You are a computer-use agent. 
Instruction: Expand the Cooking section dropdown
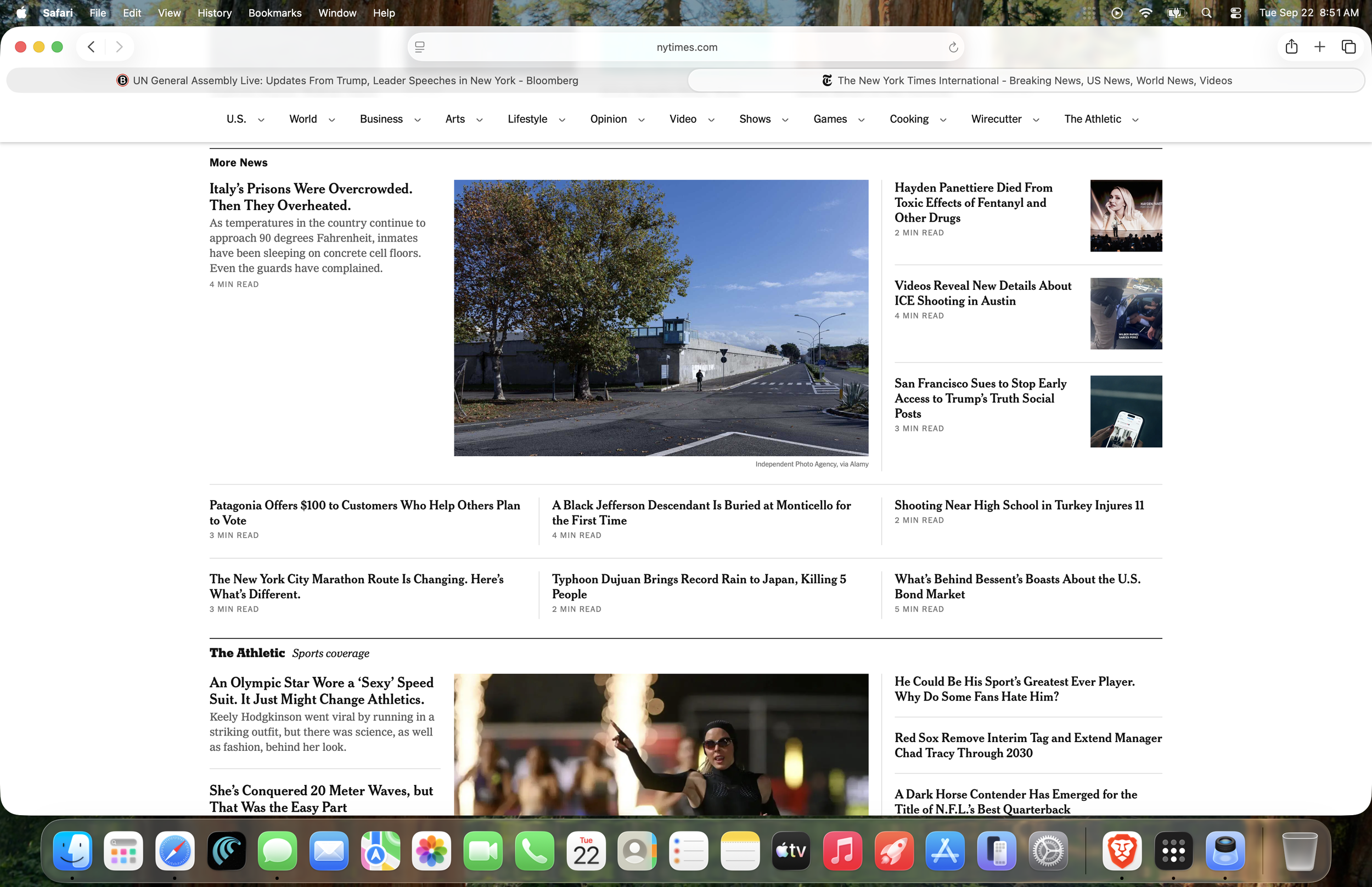coord(943,120)
